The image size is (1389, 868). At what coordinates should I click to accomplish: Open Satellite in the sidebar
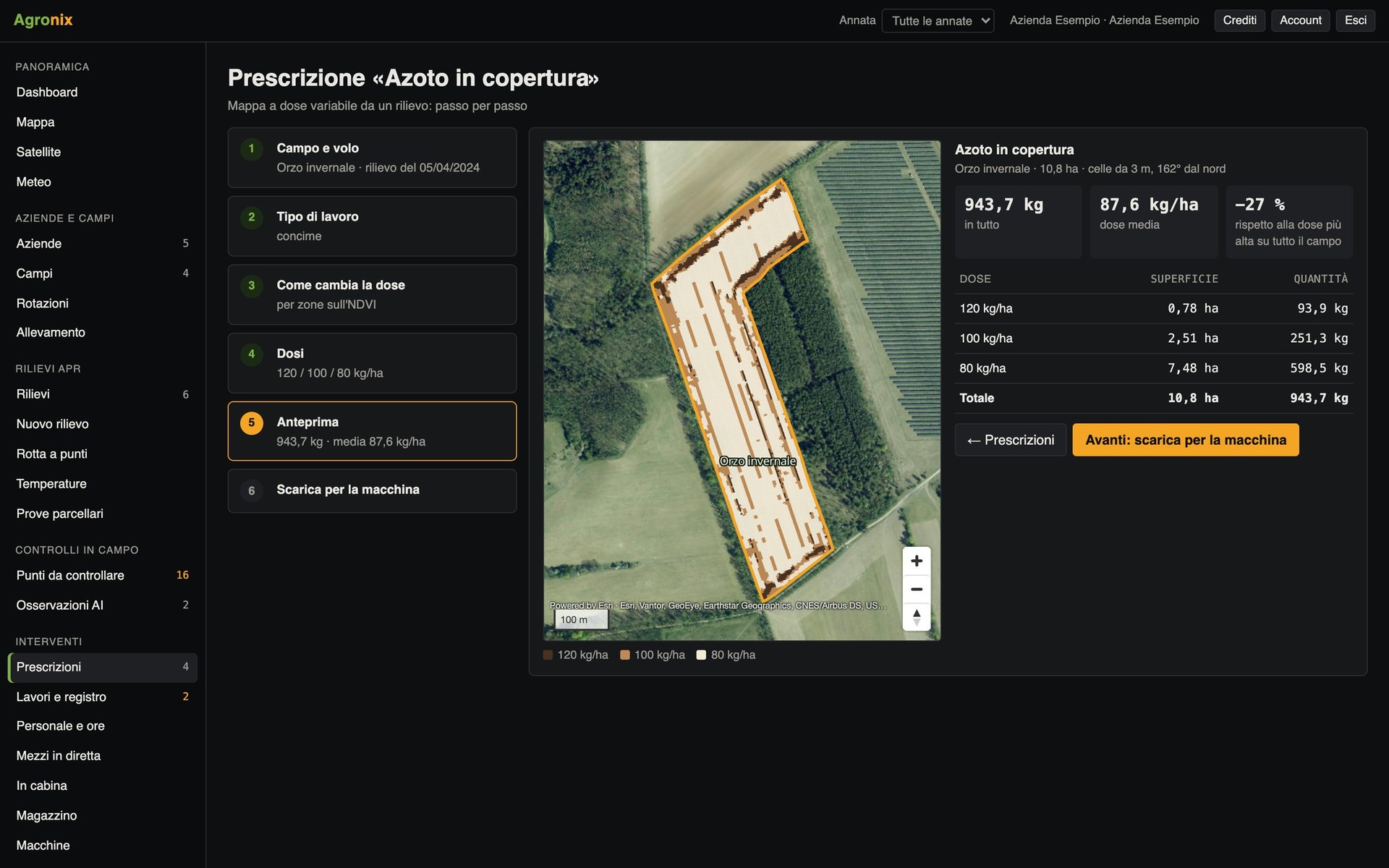[x=103, y=152]
